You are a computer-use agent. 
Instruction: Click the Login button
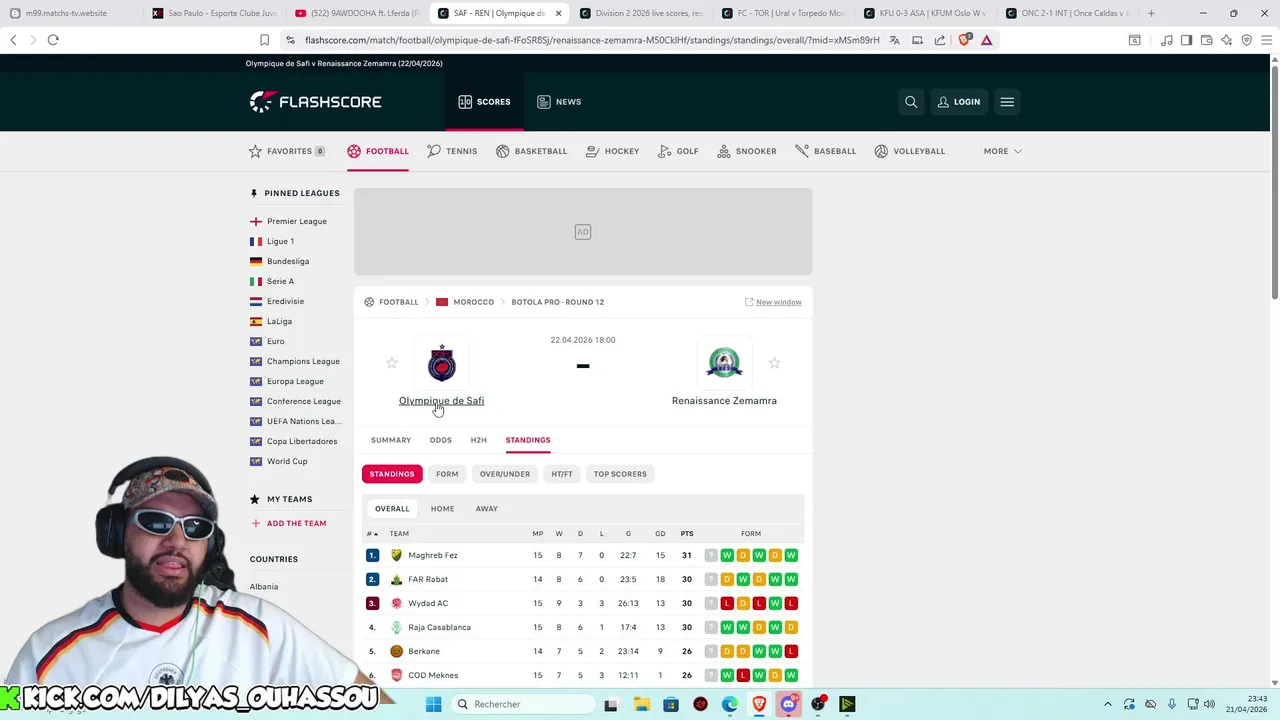coord(959,102)
